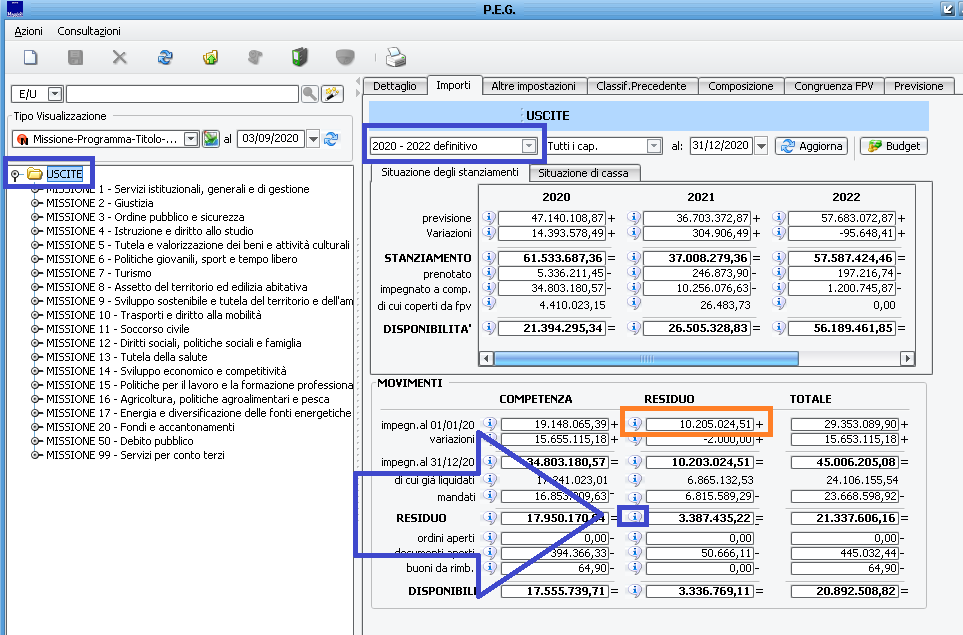
Task: Open the 2020 - 2022 definitivo dropdown
Action: [x=528, y=146]
